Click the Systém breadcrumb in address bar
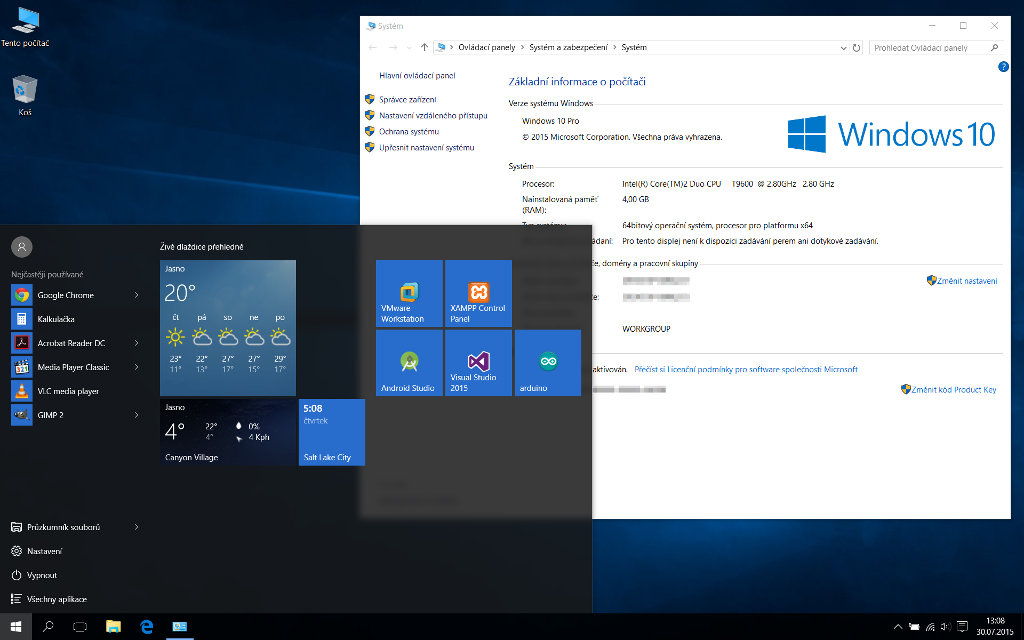Screen dimensions: 1024x640 [x=634, y=48]
